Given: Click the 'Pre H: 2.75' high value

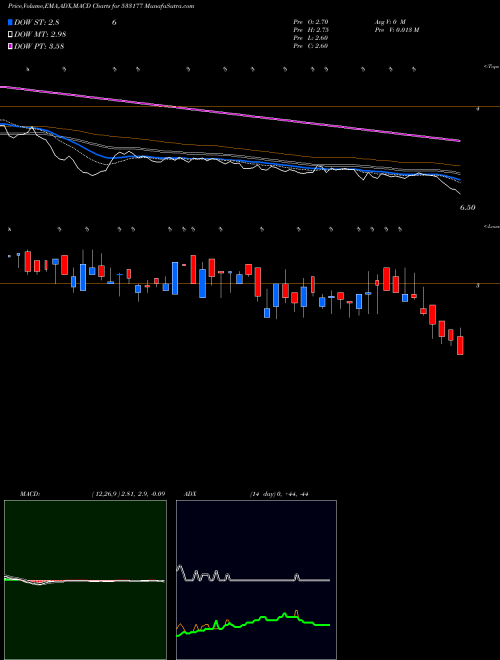Looking at the screenshot, I should [311, 29].
